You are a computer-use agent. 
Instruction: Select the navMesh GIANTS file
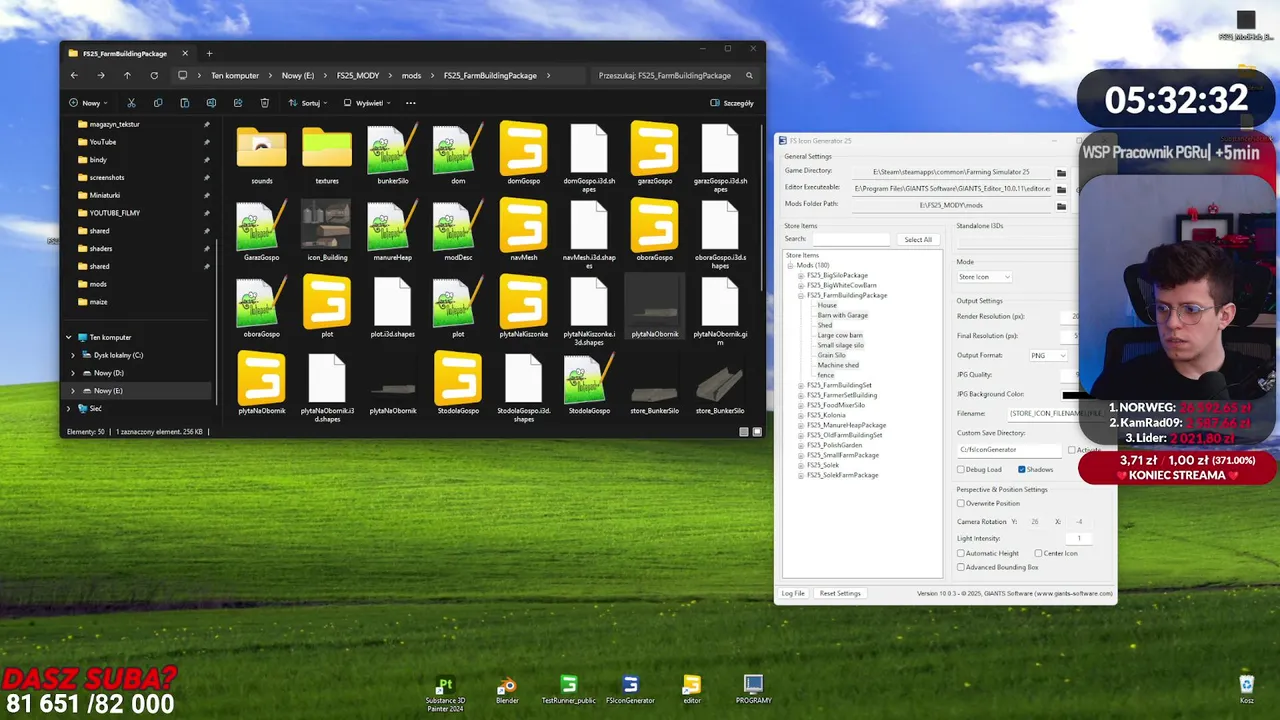coord(523,231)
